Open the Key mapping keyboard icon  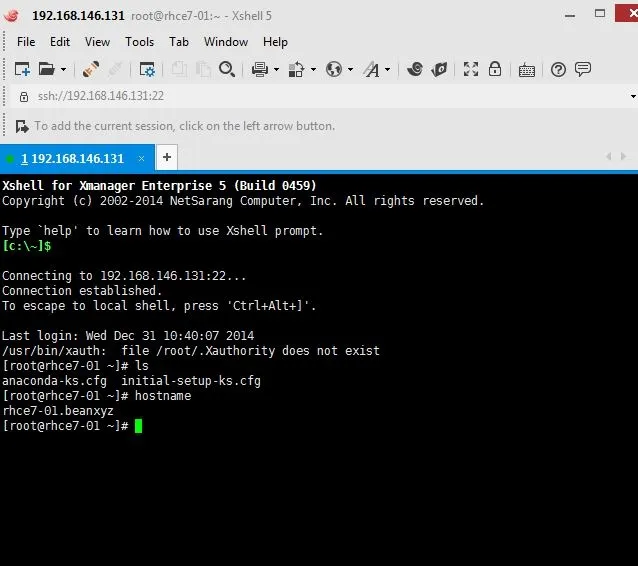pyautogui.click(x=527, y=70)
